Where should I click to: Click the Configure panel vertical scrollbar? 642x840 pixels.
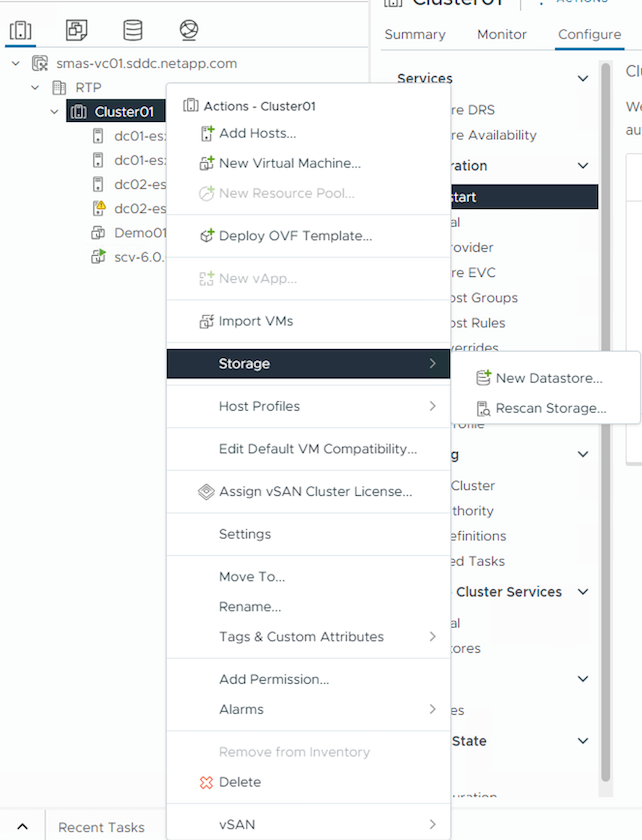[606, 400]
